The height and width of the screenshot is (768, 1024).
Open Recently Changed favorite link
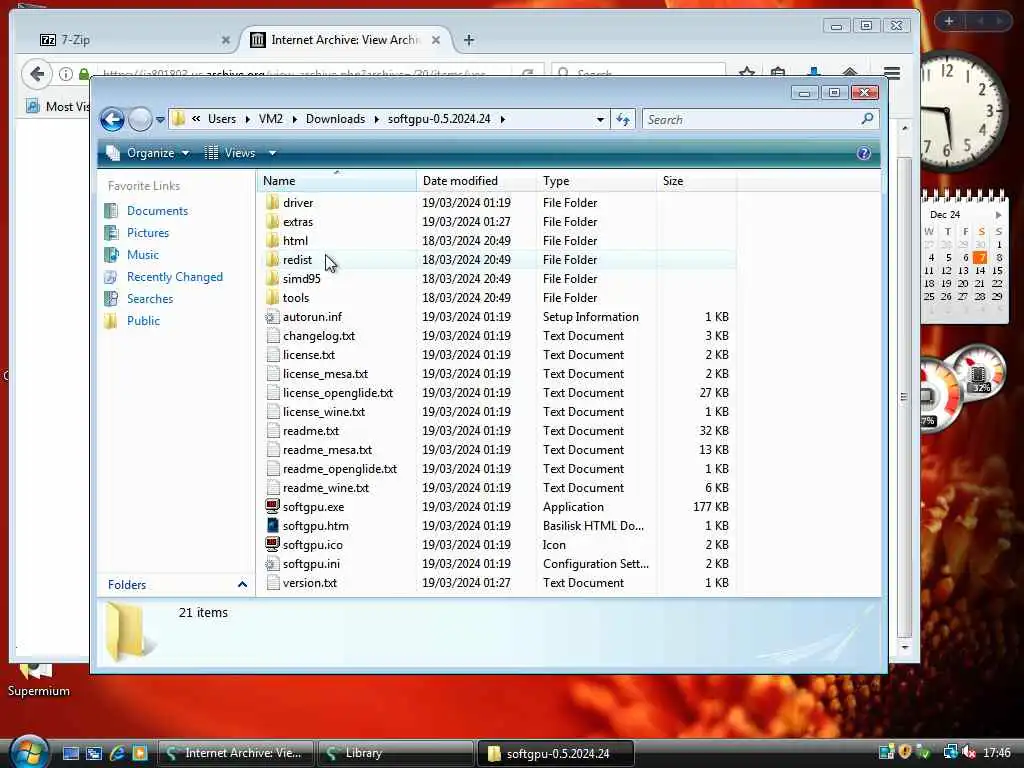click(174, 277)
